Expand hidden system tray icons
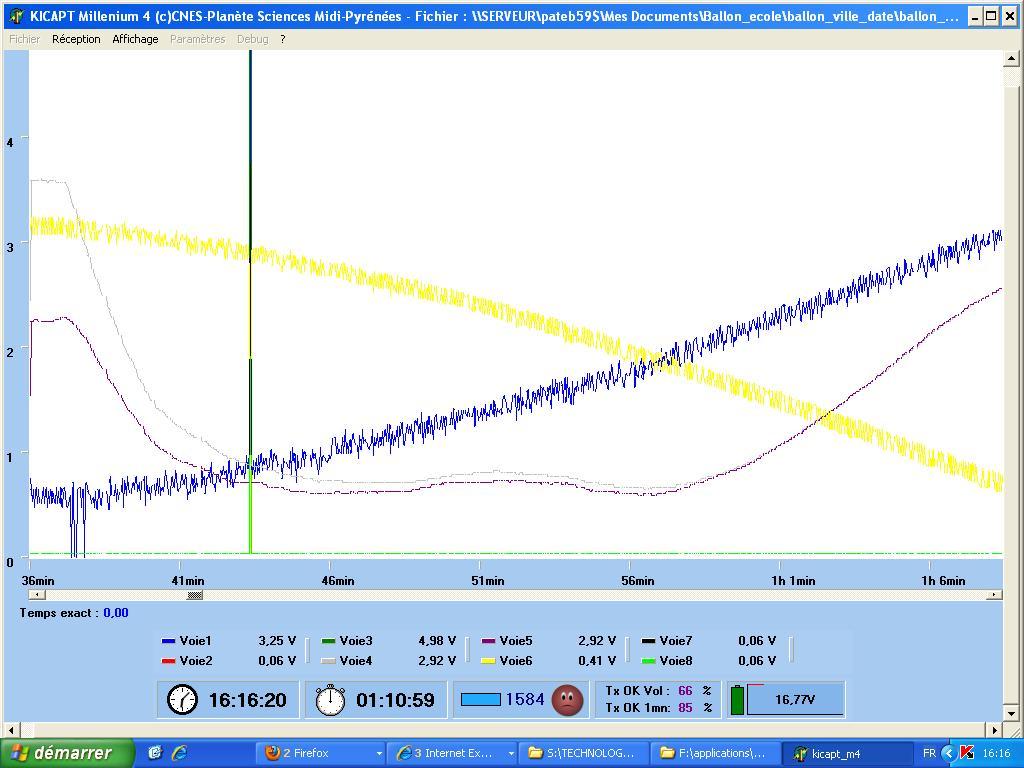The image size is (1024, 768). [x=948, y=753]
